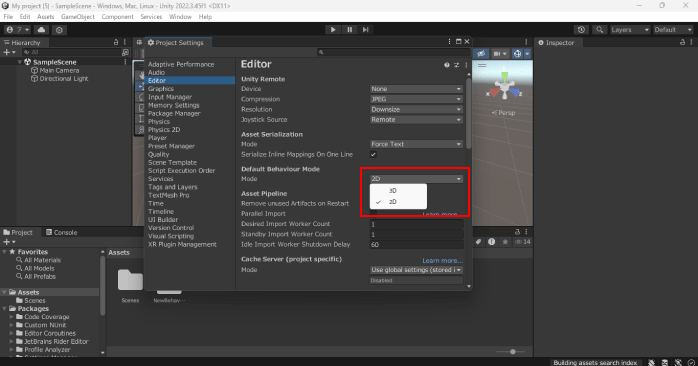Toggle Serialize Inline Mappings On One Line

[373, 155]
